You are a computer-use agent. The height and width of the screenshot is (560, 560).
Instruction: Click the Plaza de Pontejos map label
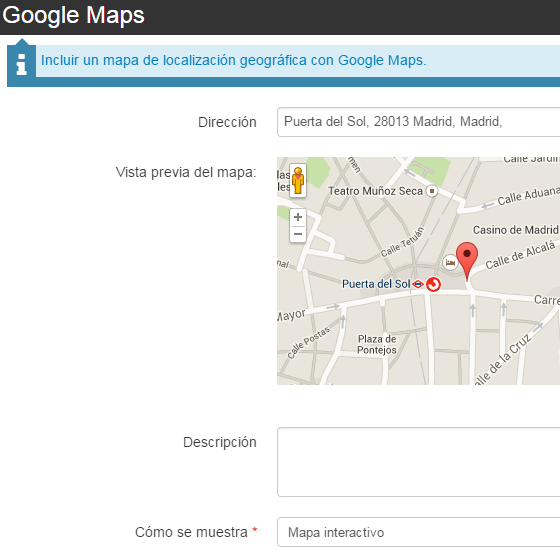tap(377, 344)
